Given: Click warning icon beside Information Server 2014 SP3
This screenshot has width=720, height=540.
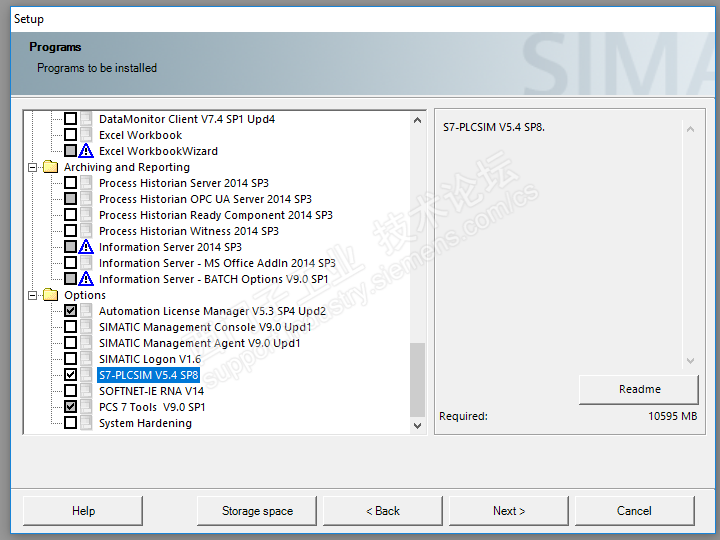Looking at the screenshot, I should (86, 247).
